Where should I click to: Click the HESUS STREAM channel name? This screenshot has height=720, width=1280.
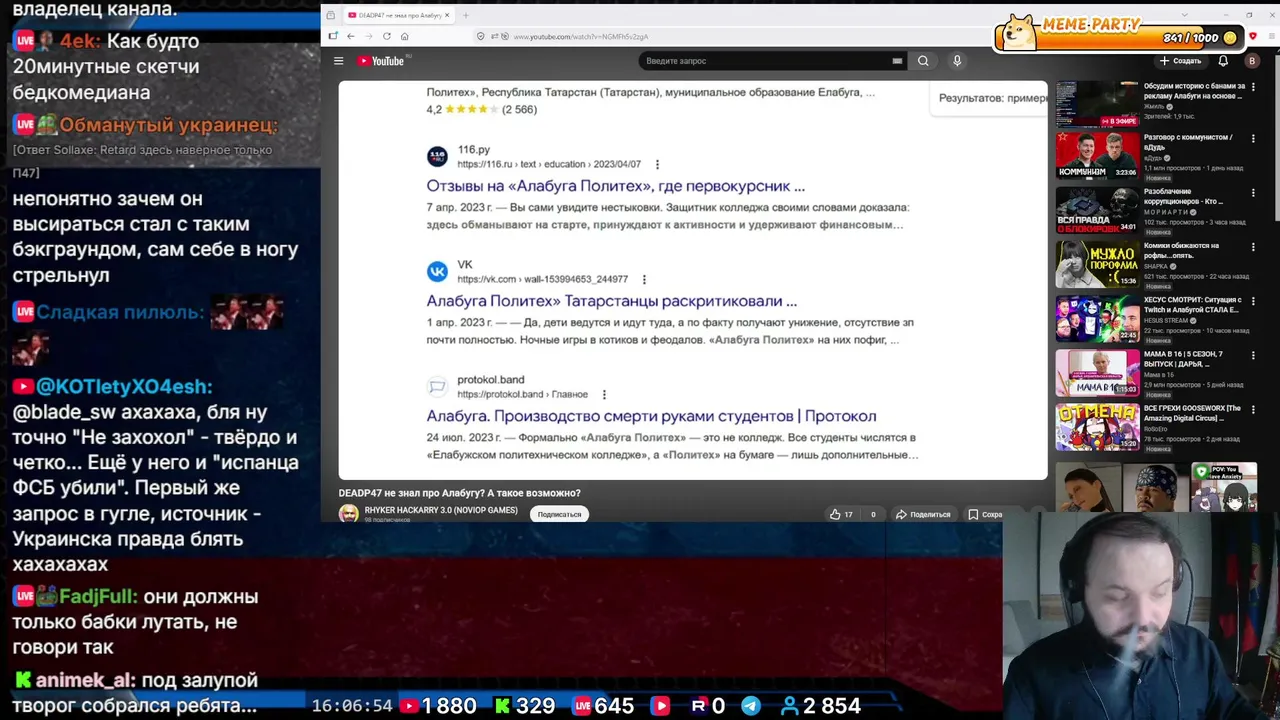tap(1167, 320)
